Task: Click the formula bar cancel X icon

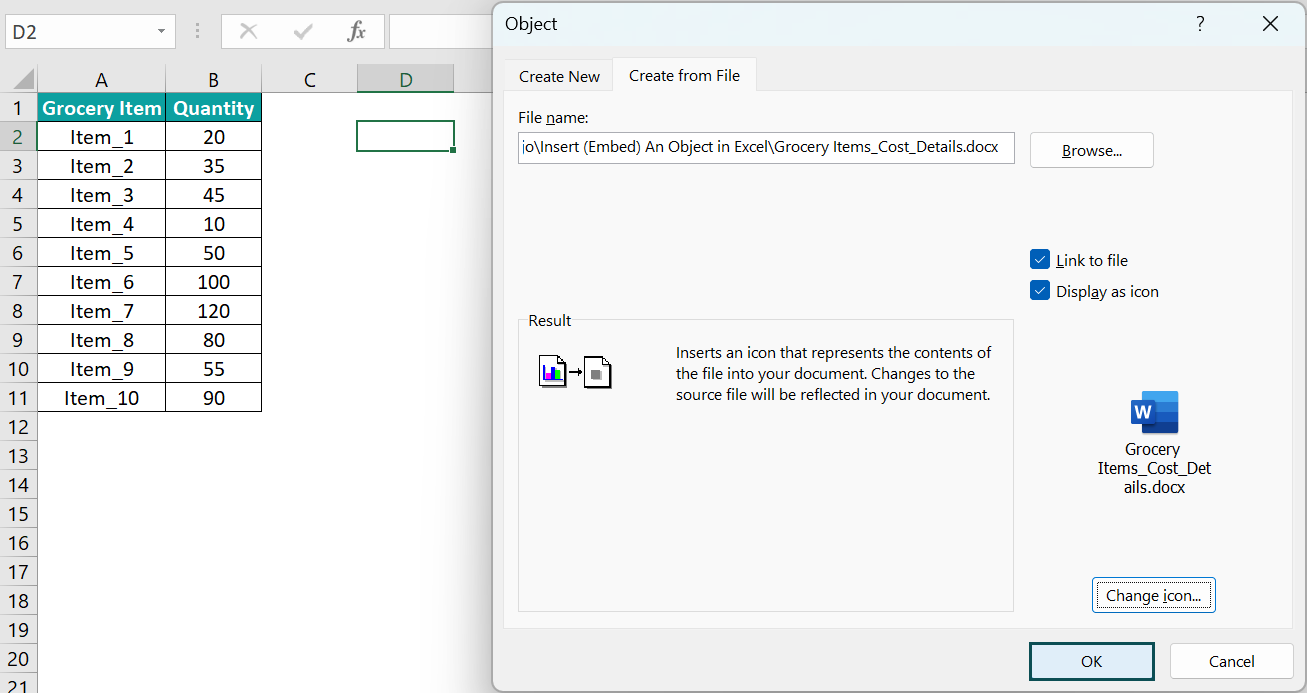Action: 248,32
